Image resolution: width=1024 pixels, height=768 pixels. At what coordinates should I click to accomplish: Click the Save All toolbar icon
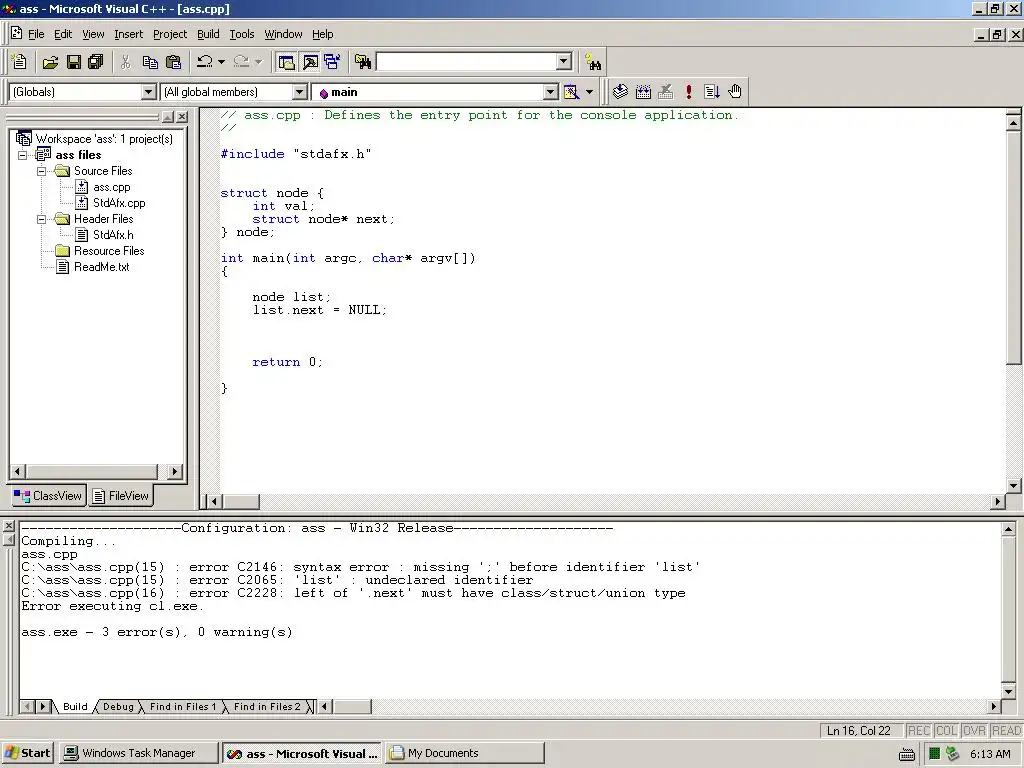pyautogui.click(x=95, y=62)
